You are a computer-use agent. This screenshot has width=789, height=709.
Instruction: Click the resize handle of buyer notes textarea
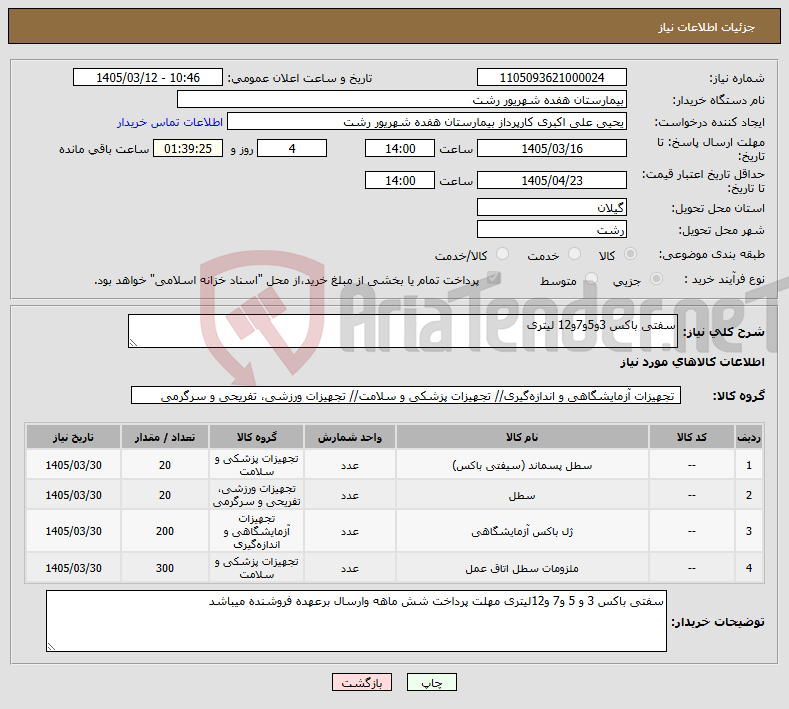tap(51, 647)
